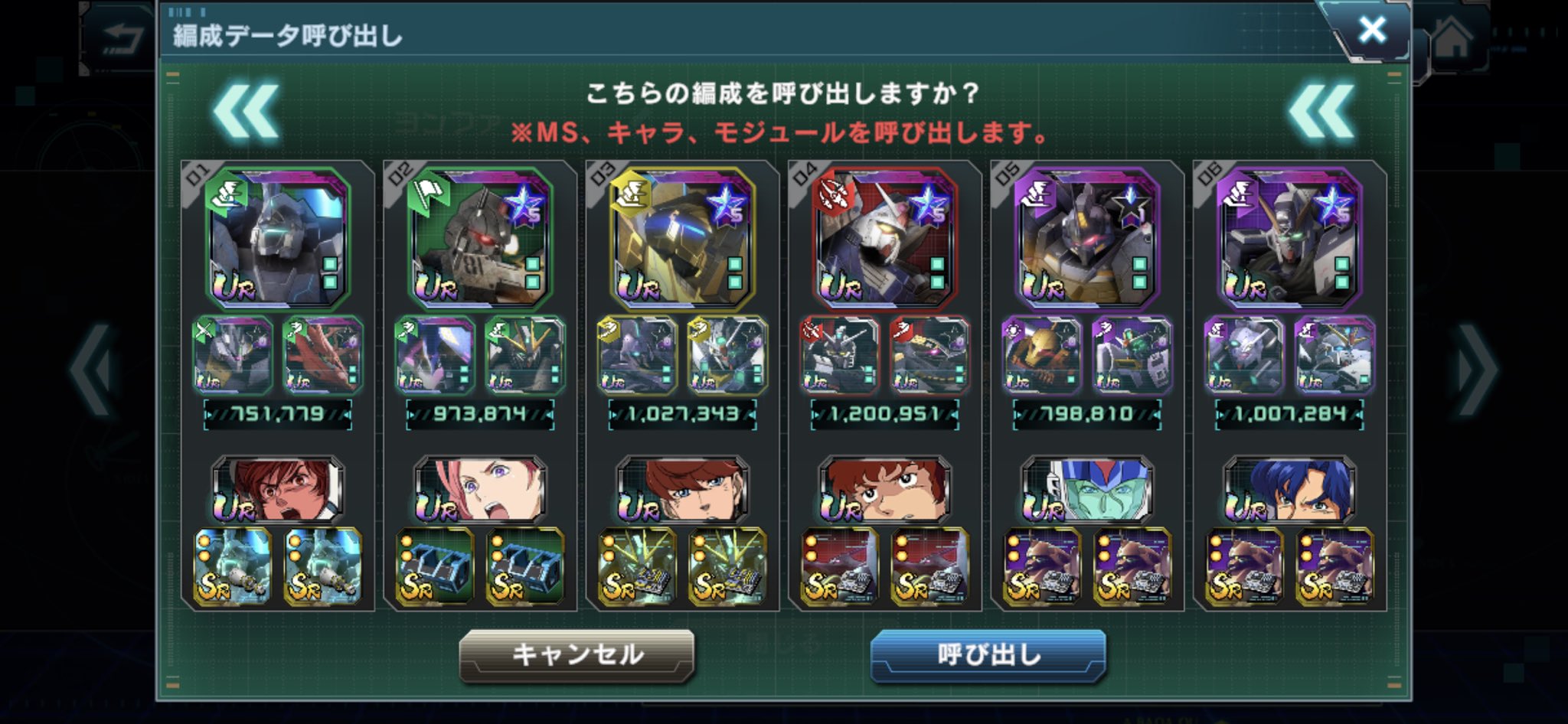Click the back arrow at top left
1568x724 pixels.
[x=122, y=38]
